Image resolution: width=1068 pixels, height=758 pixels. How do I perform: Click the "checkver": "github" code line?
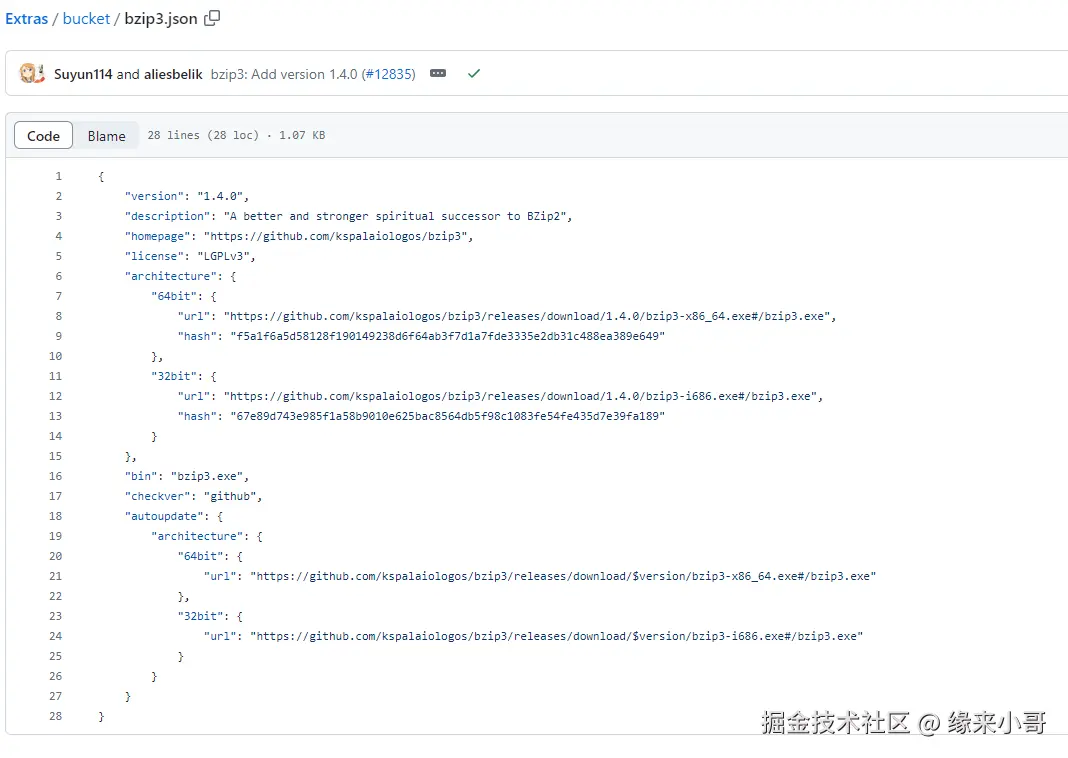[193, 496]
